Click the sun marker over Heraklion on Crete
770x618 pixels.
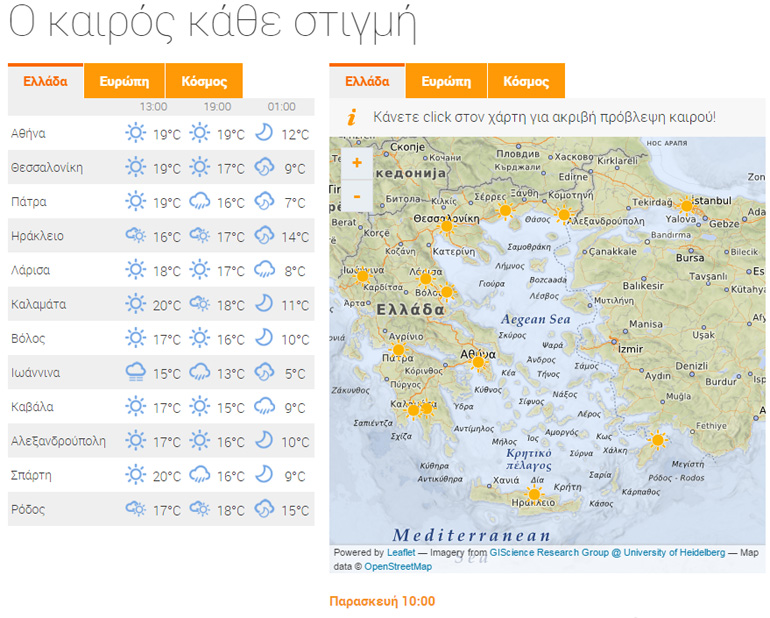click(534, 494)
